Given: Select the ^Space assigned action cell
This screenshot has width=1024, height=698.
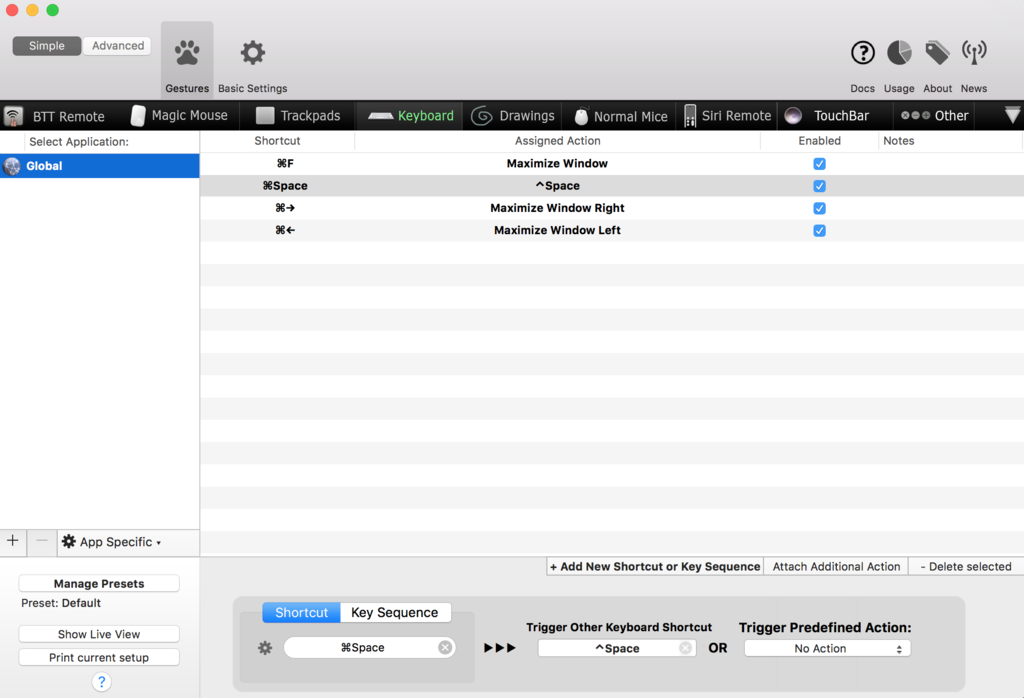Looking at the screenshot, I should 557,186.
